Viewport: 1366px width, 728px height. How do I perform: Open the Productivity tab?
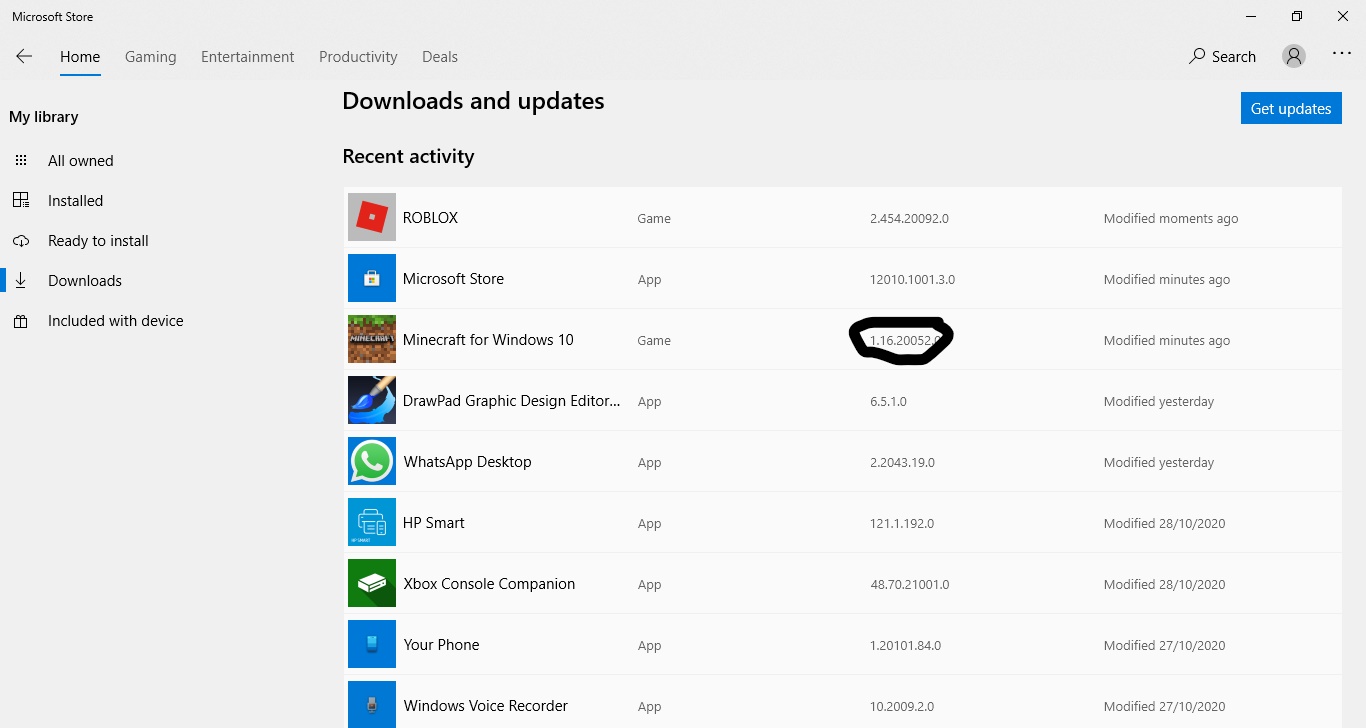(x=358, y=57)
